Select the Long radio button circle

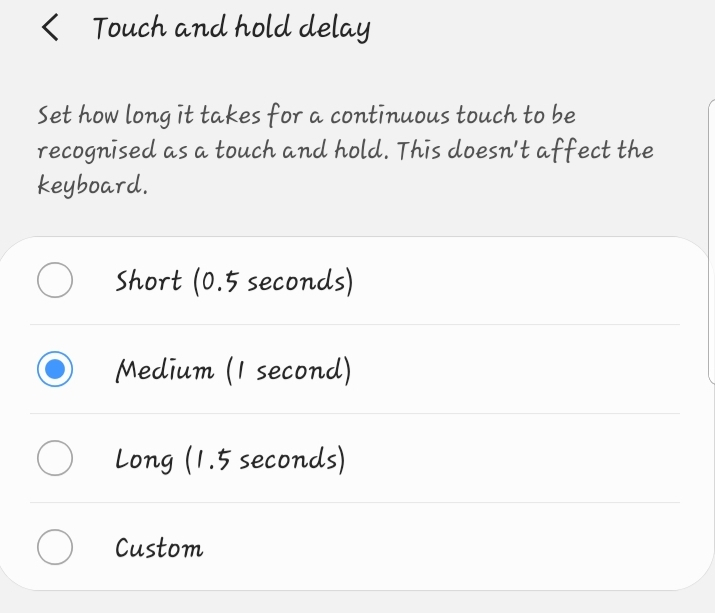click(55, 458)
